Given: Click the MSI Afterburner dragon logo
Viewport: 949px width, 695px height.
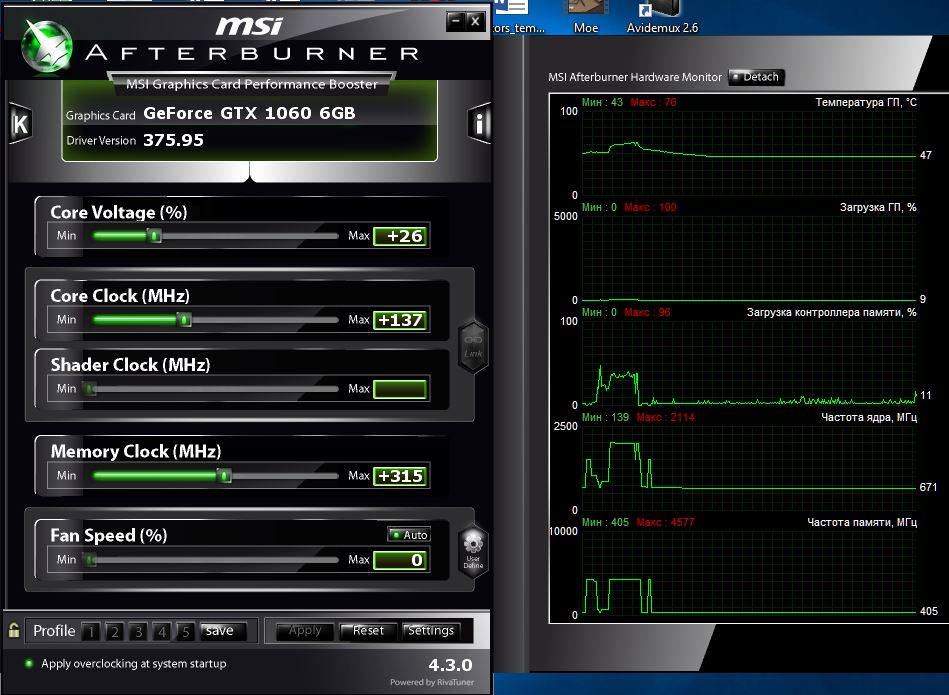Looking at the screenshot, I should click(46, 46).
